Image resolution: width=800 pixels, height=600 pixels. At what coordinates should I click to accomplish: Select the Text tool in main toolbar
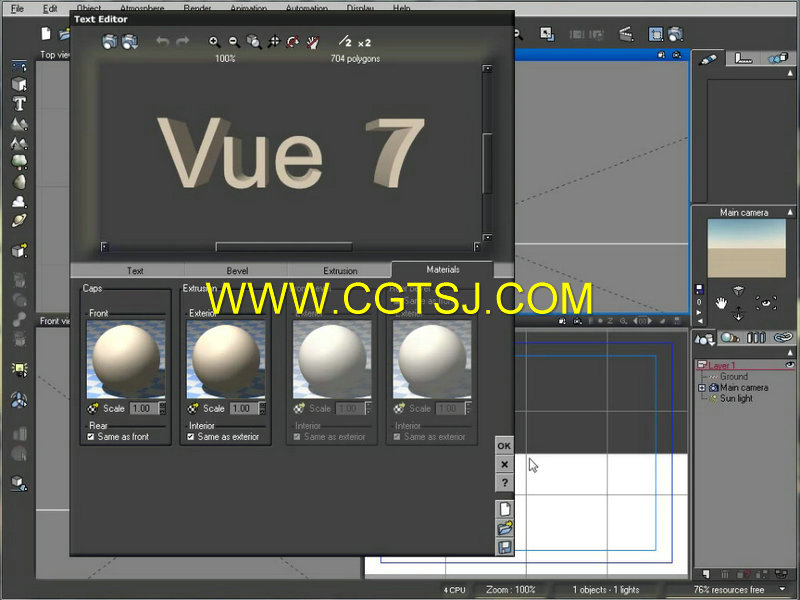pos(19,104)
